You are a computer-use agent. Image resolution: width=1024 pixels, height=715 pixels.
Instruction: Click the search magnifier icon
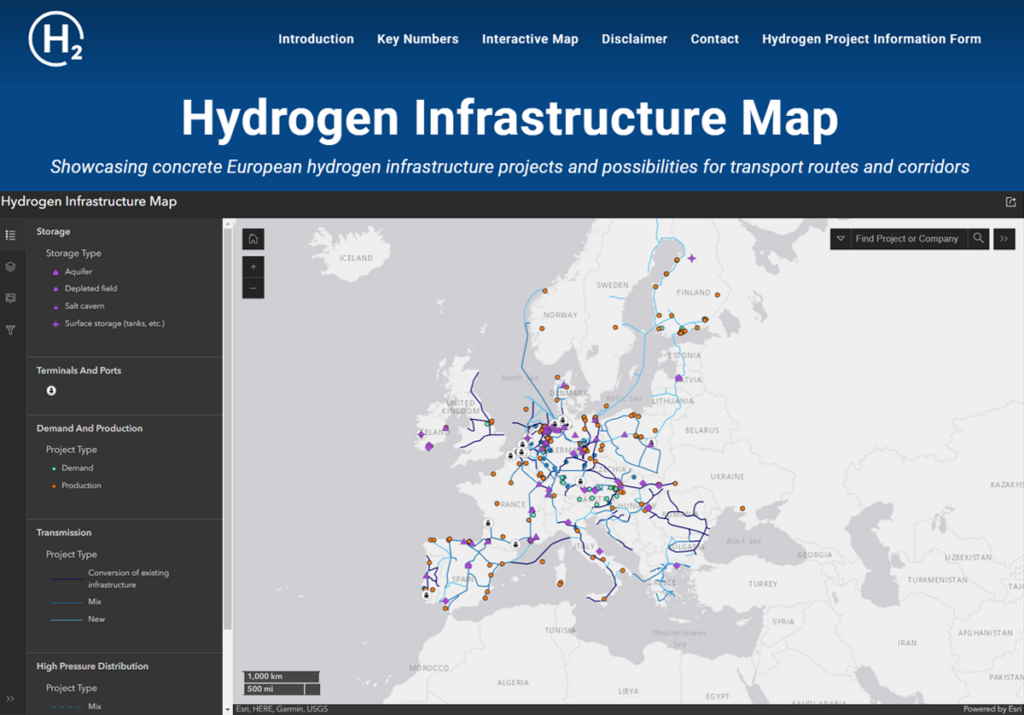coord(979,239)
